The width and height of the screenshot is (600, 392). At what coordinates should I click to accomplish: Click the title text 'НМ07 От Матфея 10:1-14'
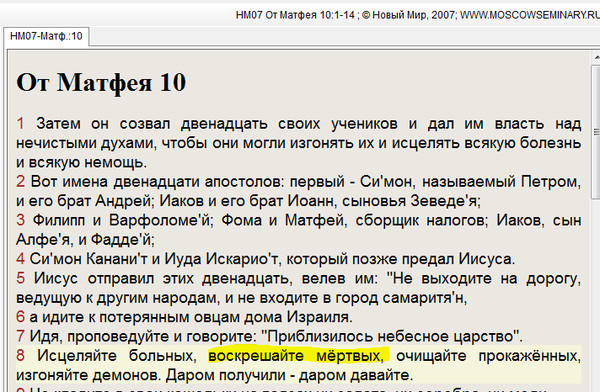click(x=295, y=15)
